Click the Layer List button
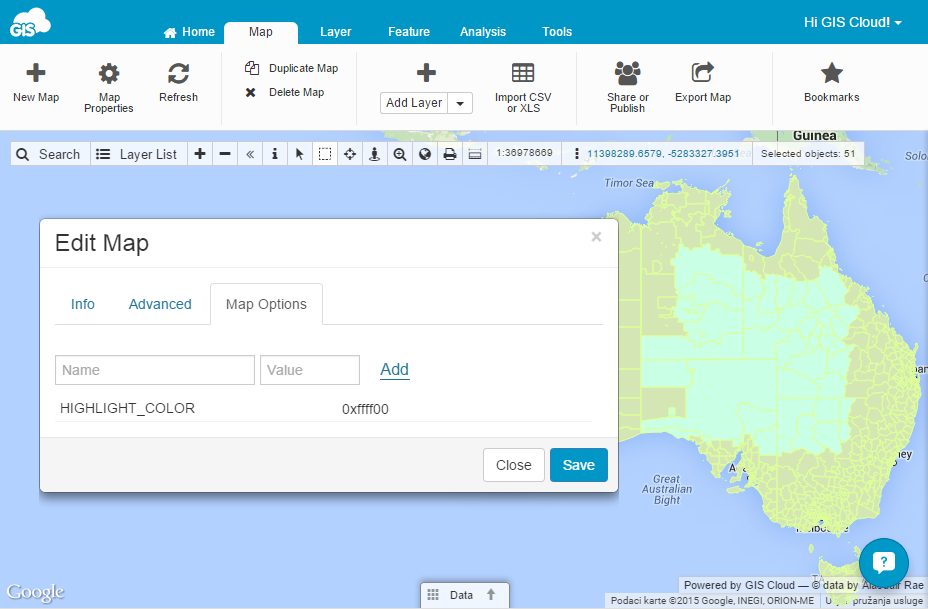 pos(136,154)
